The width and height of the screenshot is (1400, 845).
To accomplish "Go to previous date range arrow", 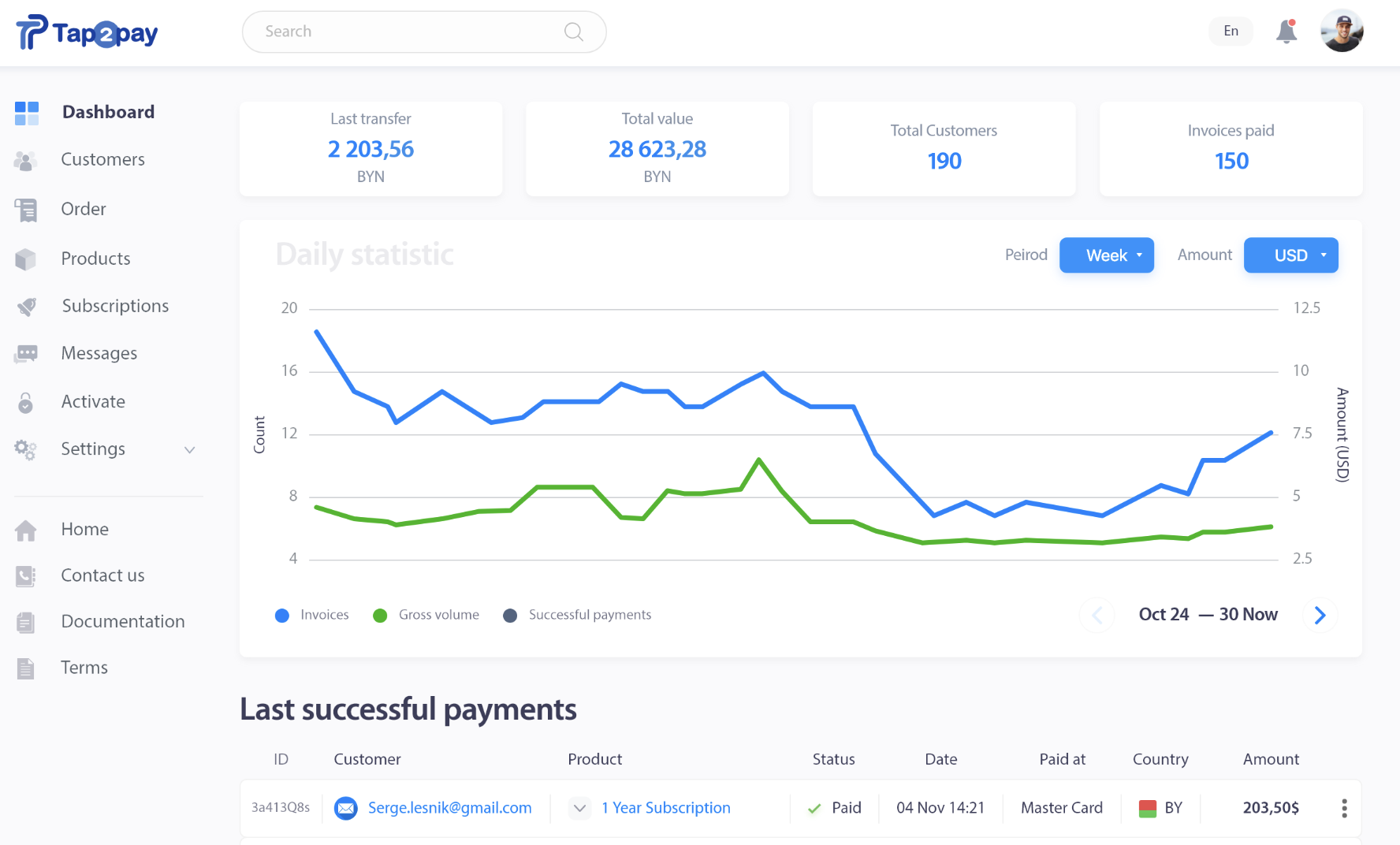I will [x=1097, y=615].
